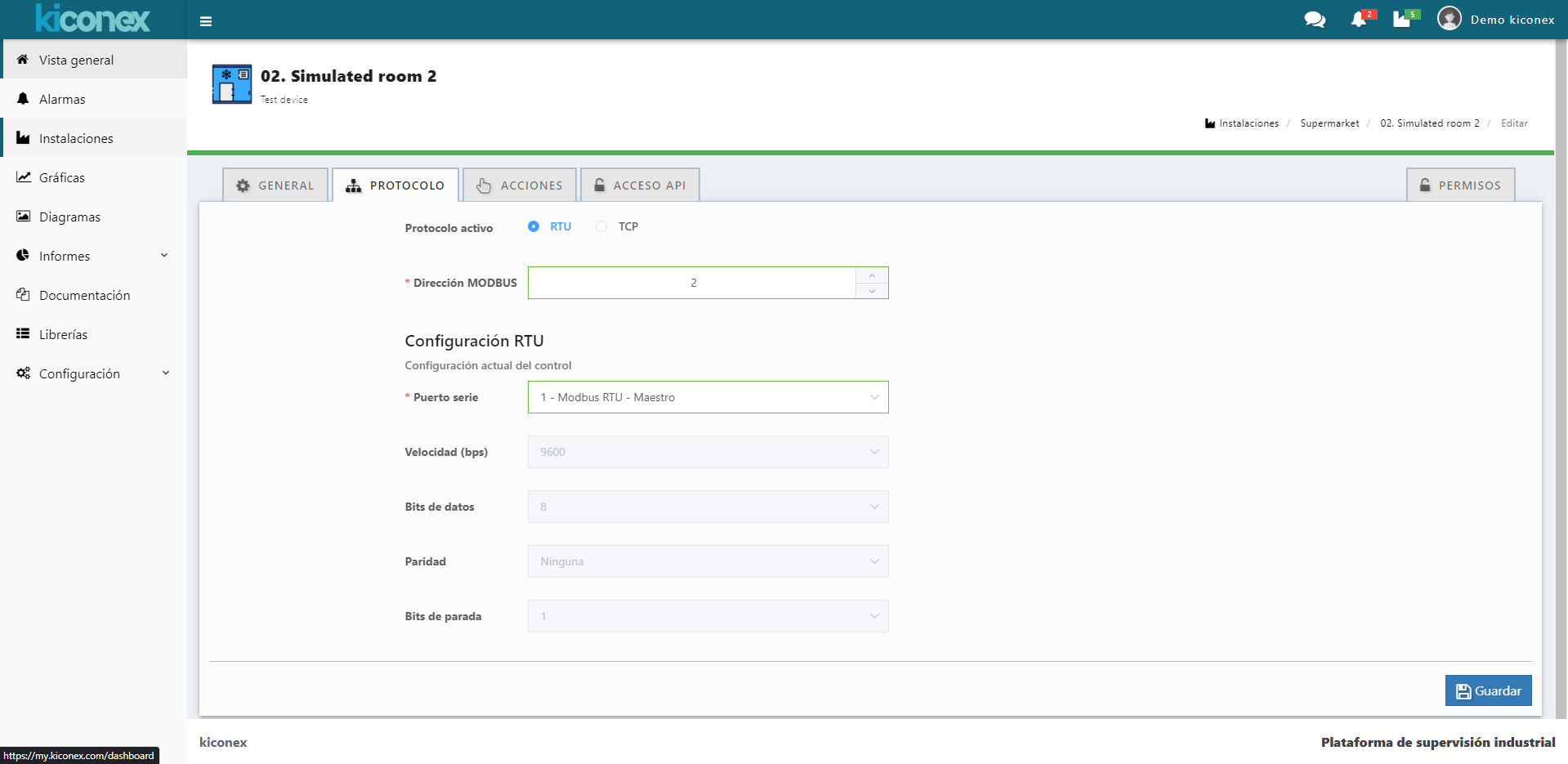Switch to the Acciones tab
Viewport: 1568px width, 764px height.
click(x=520, y=185)
